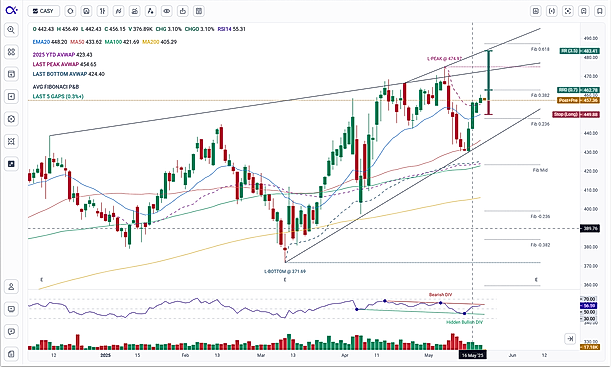Click the 16 May '25 date marker
Viewport: 611px width, 368px height.
[472, 355]
